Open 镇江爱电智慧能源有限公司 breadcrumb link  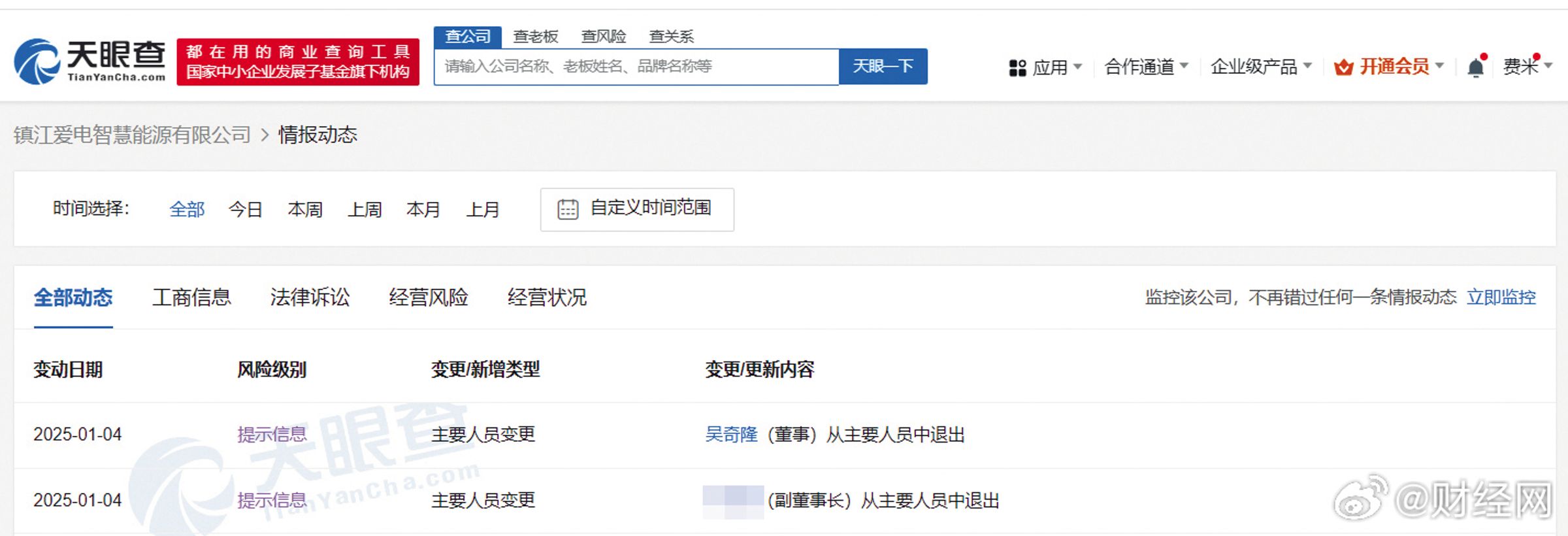click(132, 135)
